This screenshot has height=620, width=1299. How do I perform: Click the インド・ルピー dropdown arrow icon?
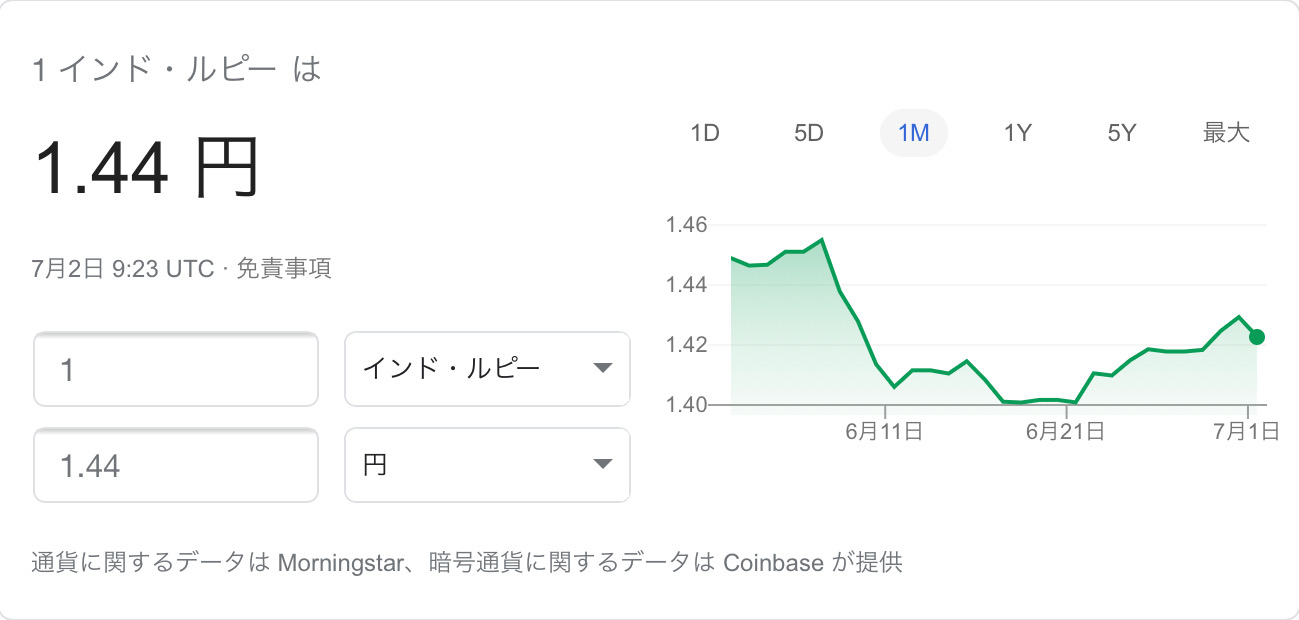602,368
